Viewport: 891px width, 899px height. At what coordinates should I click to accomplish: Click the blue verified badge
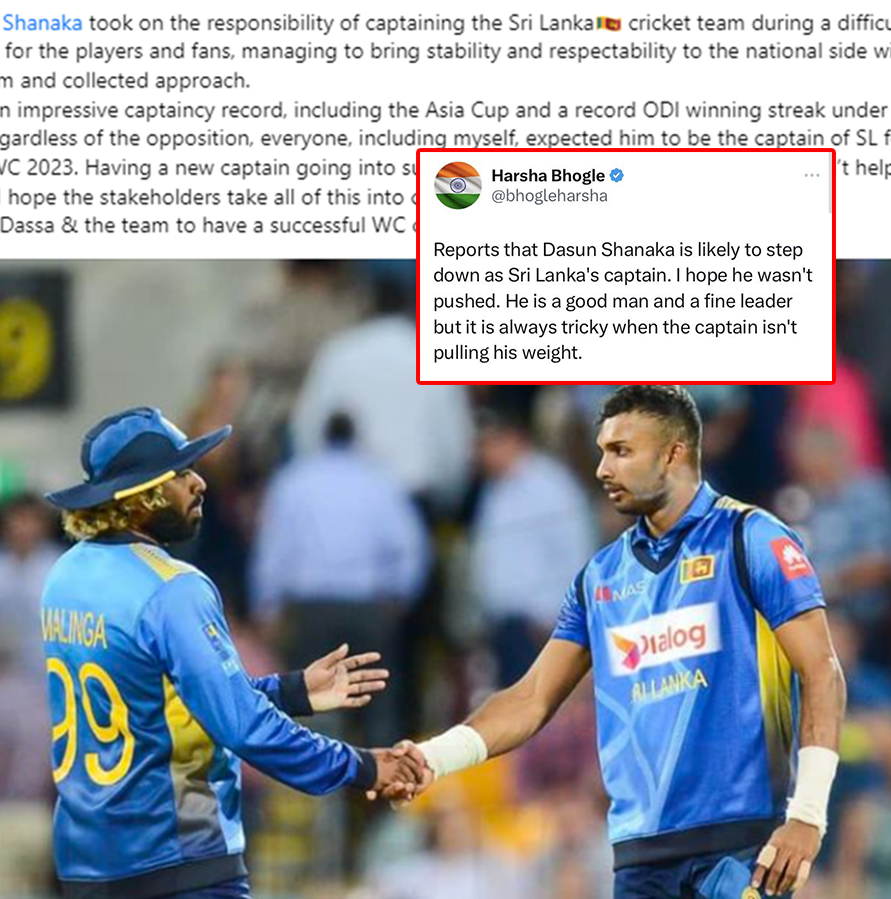617,175
